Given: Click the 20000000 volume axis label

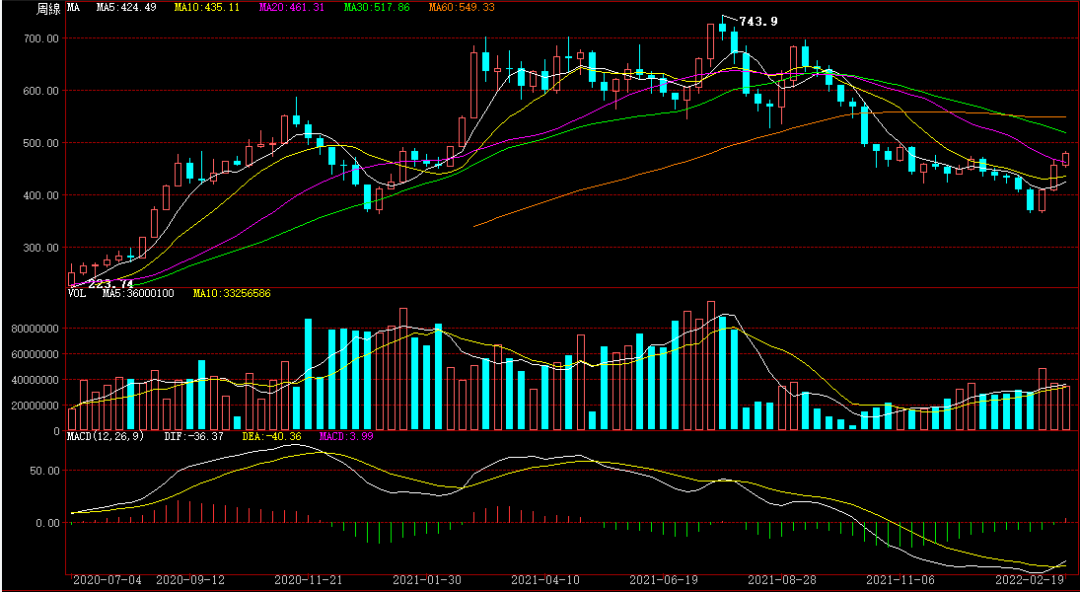Looking at the screenshot, I should click(37, 405).
